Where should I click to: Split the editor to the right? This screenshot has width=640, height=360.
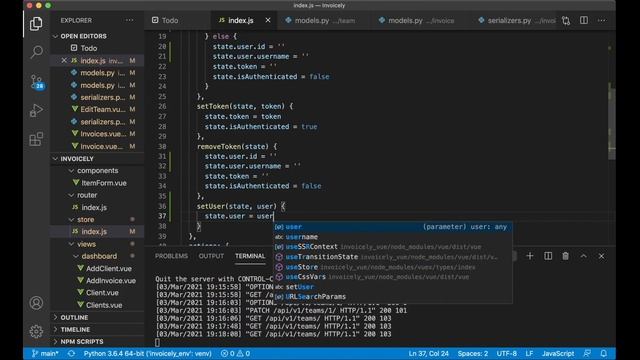pyautogui.click(x=584, y=20)
